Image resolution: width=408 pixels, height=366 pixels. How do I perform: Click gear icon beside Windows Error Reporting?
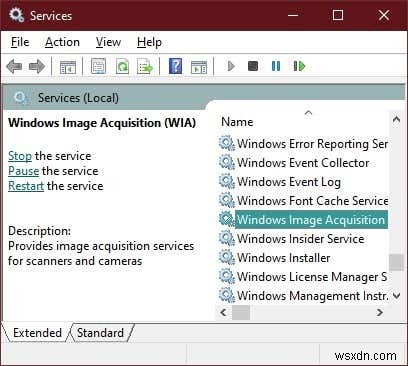[227, 143]
